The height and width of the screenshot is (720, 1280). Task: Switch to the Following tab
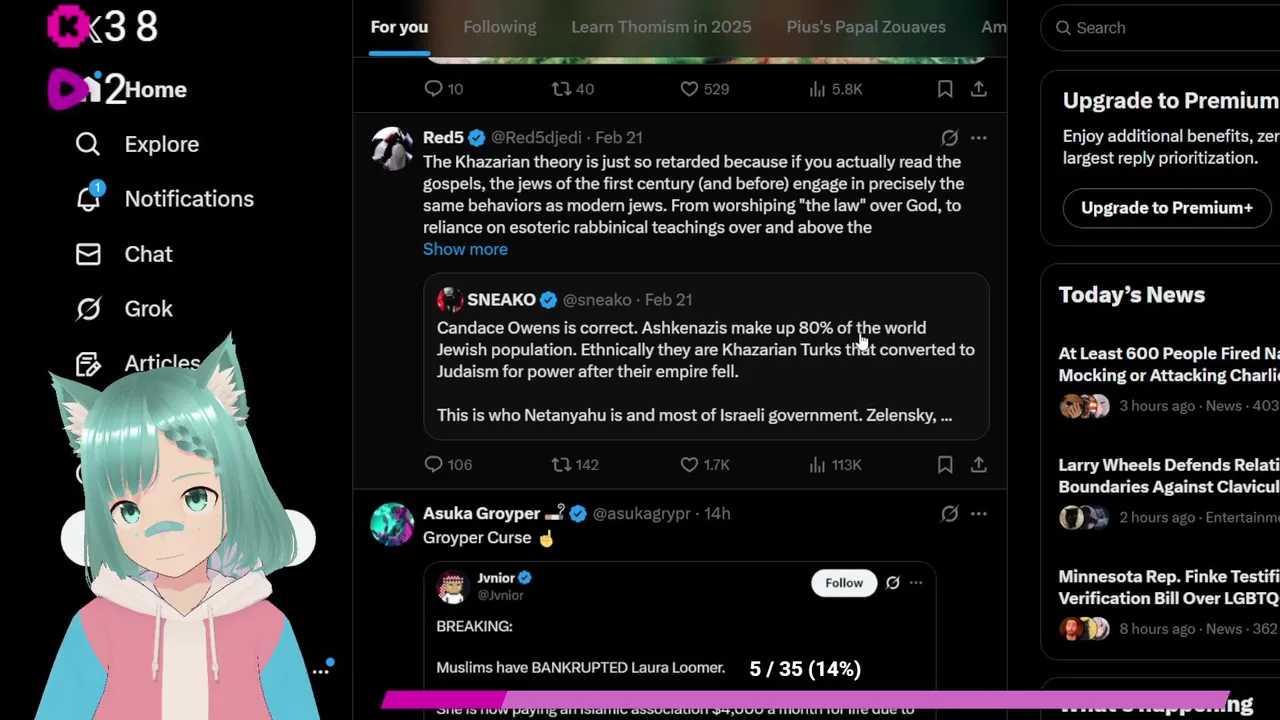tap(500, 27)
